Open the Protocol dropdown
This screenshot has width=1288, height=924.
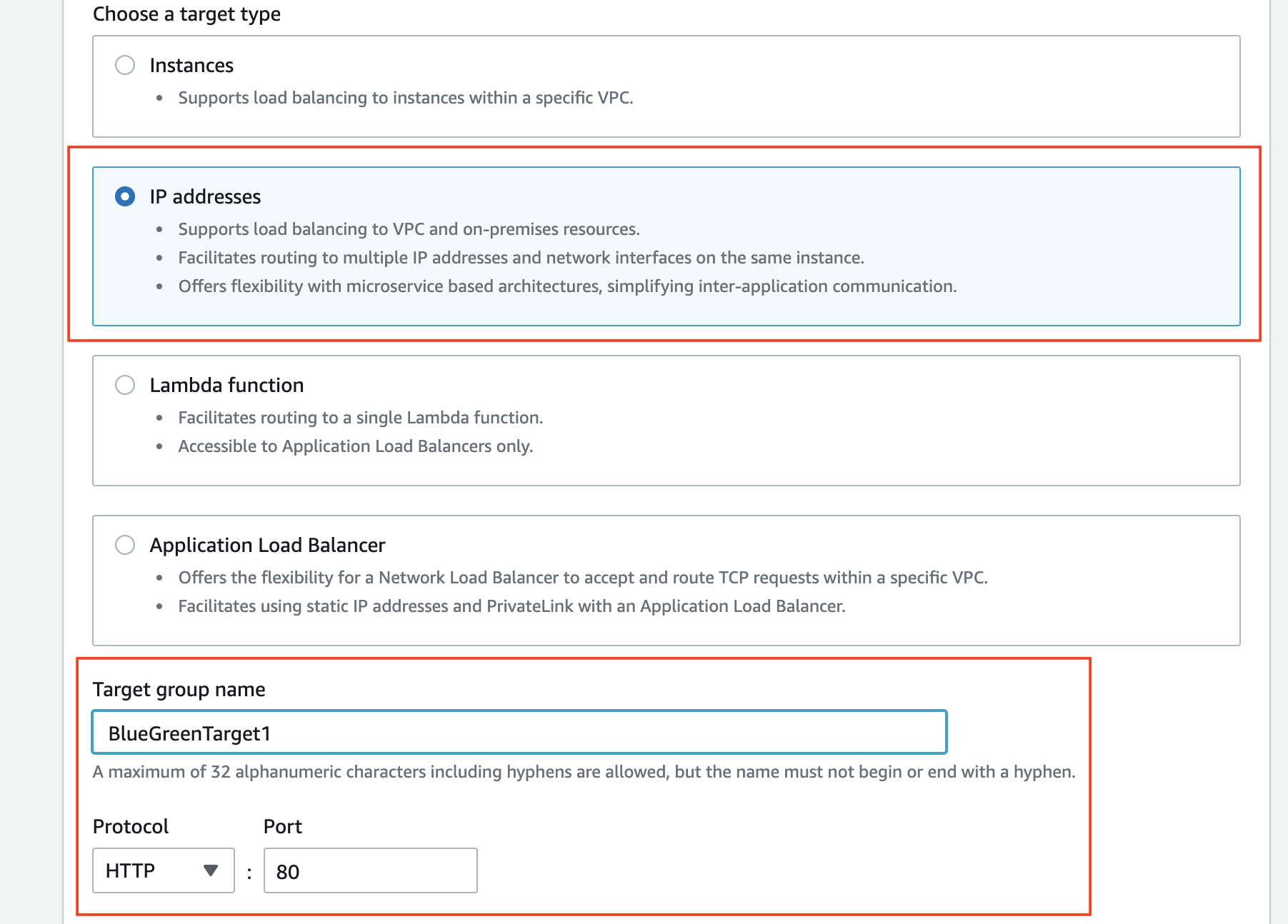click(x=163, y=870)
